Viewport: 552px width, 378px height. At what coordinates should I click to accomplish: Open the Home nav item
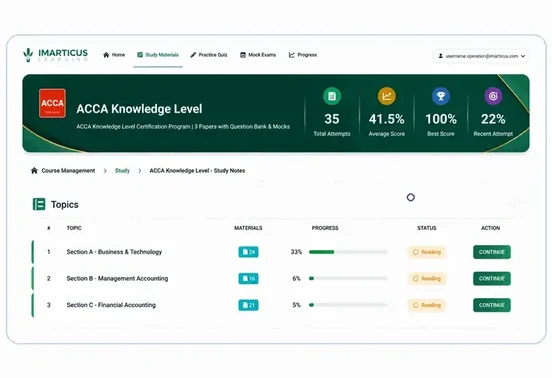click(114, 55)
